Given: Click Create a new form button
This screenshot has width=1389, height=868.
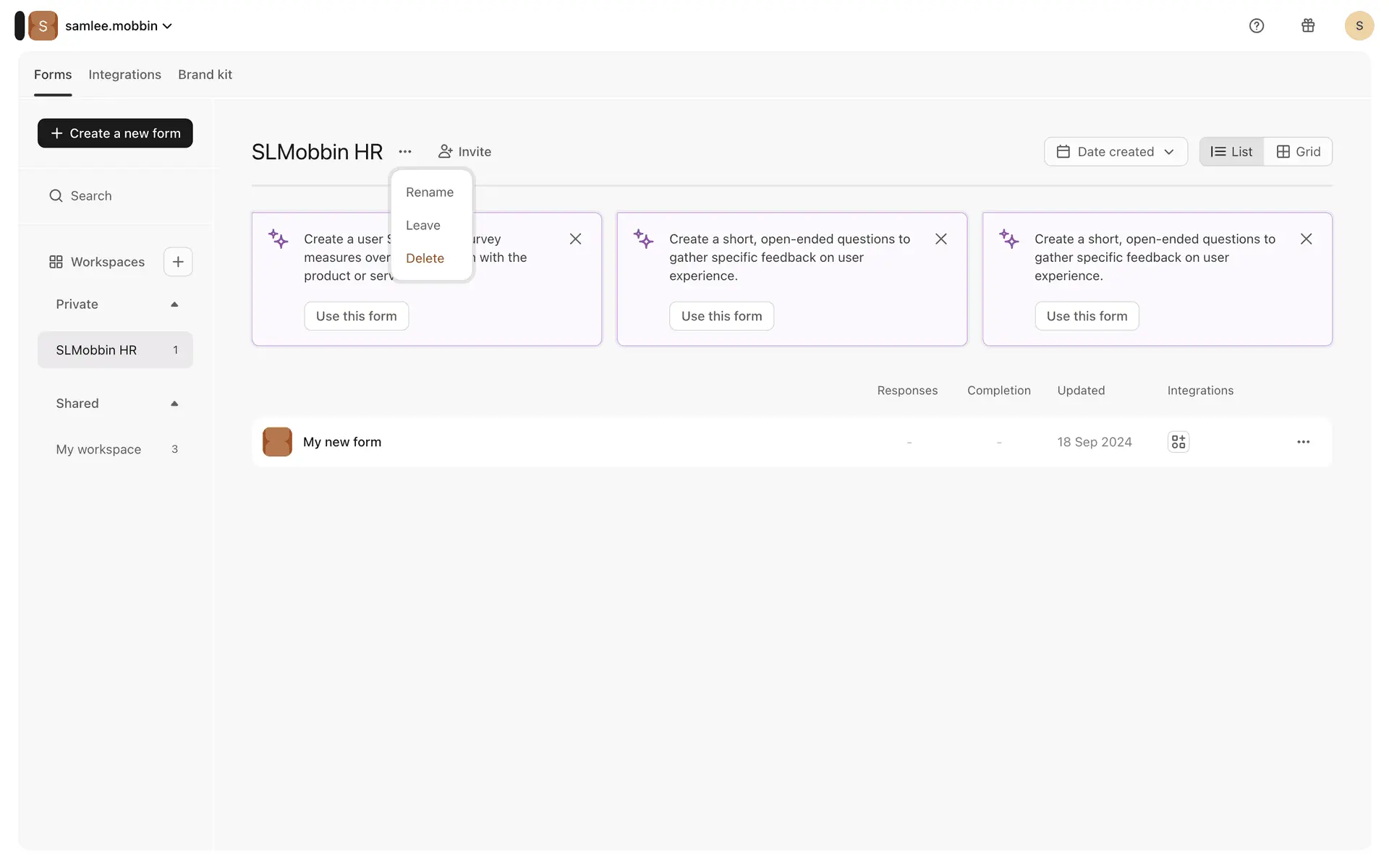Looking at the screenshot, I should 115,133.
